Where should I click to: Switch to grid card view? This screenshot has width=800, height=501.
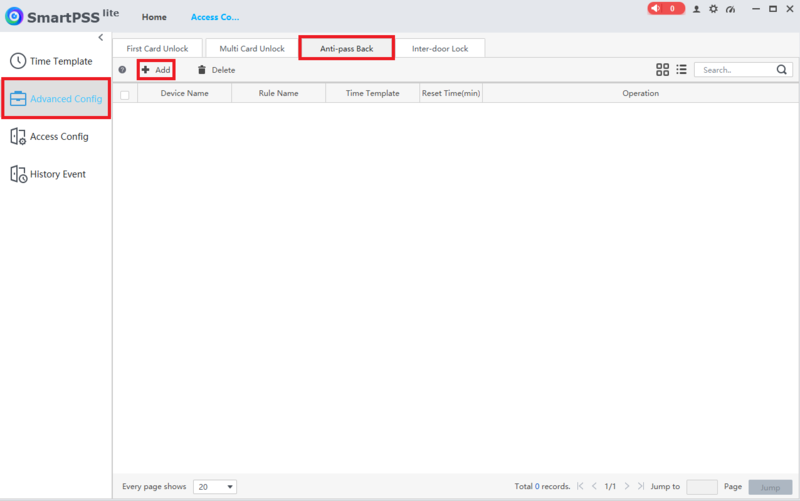(x=662, y=70)
